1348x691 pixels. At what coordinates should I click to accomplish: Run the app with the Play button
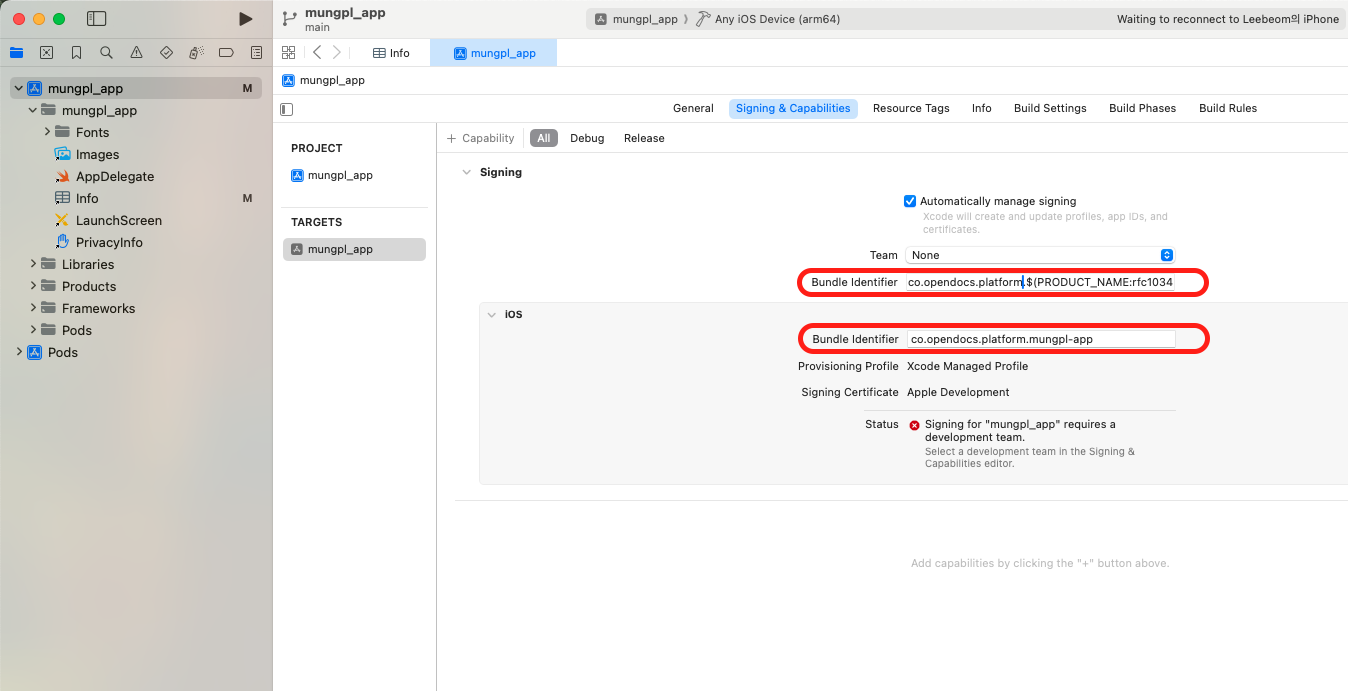(245, 19)
